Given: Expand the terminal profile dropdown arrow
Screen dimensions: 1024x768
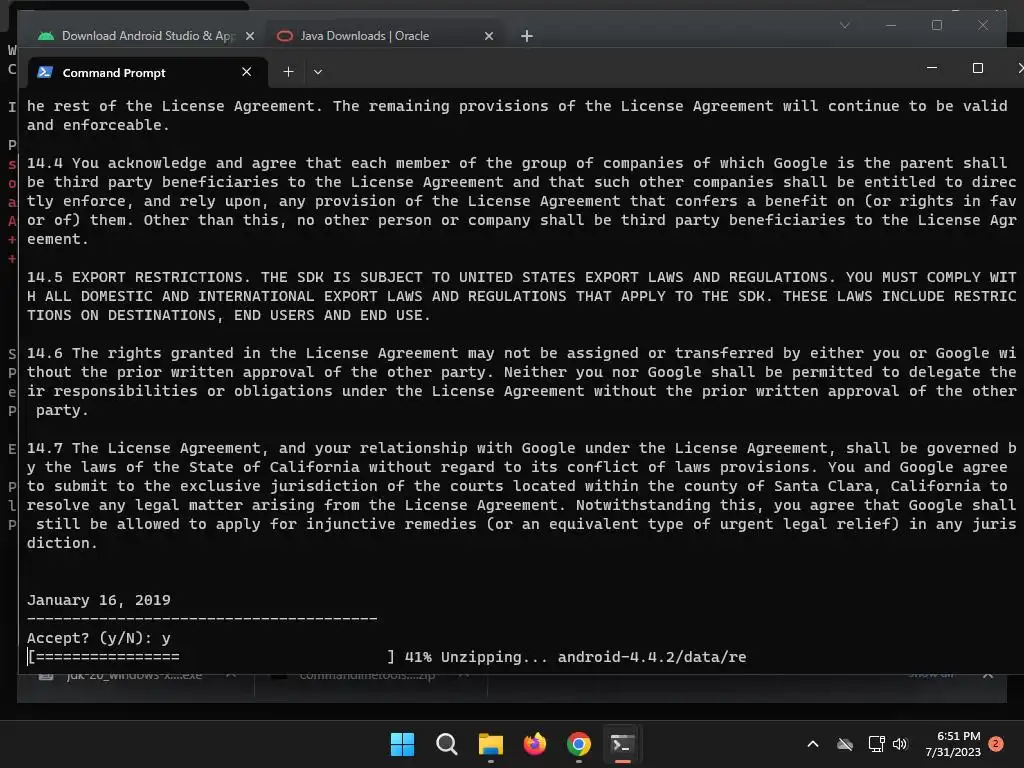Looking at the screenshot, I should (x=318, y=72).
